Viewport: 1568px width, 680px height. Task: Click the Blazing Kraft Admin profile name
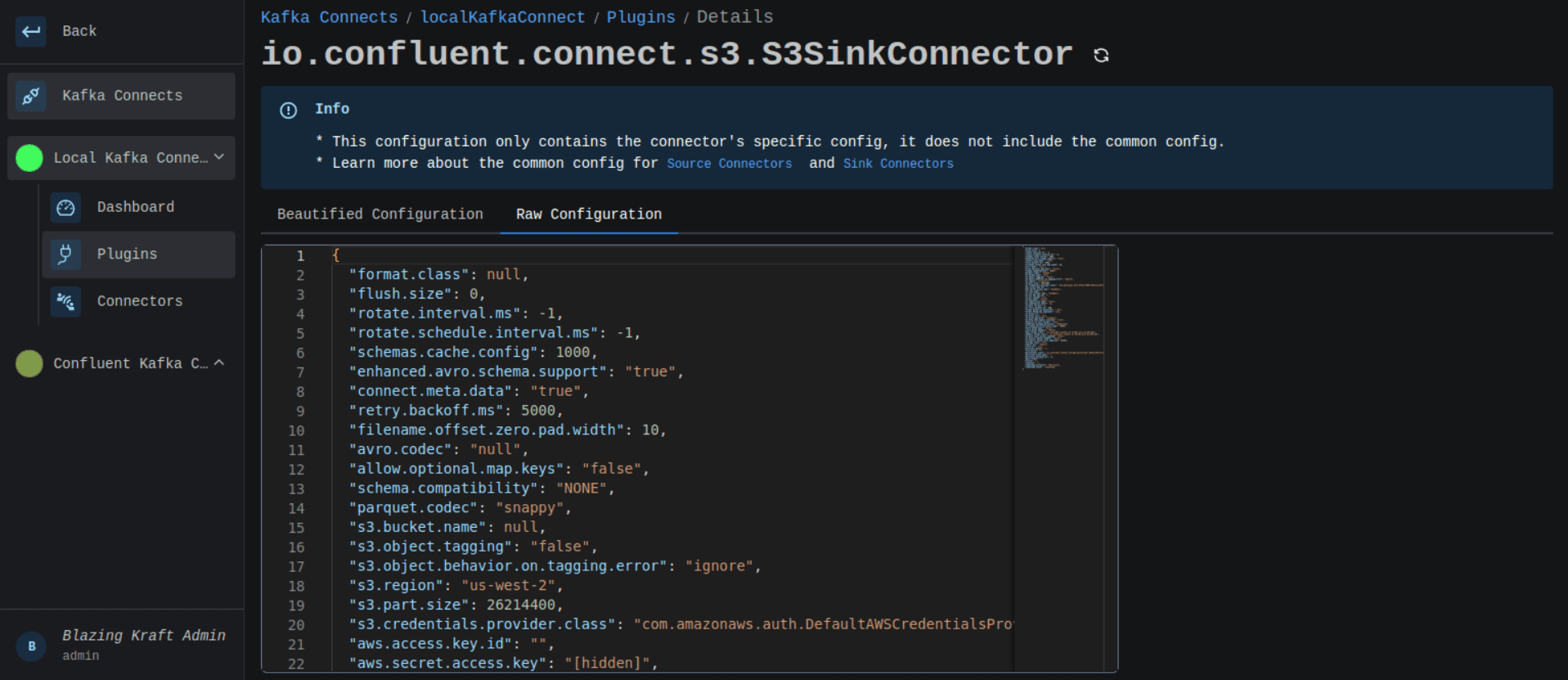[144, 636]
